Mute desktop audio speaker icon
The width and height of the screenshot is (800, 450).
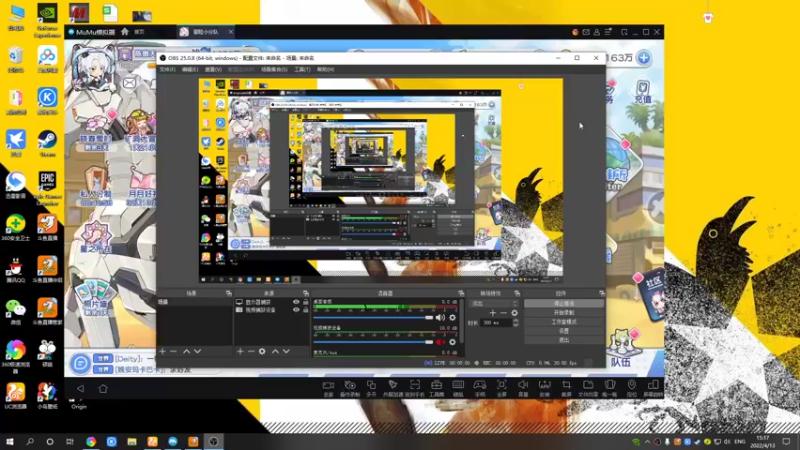(x=440, y=317)
